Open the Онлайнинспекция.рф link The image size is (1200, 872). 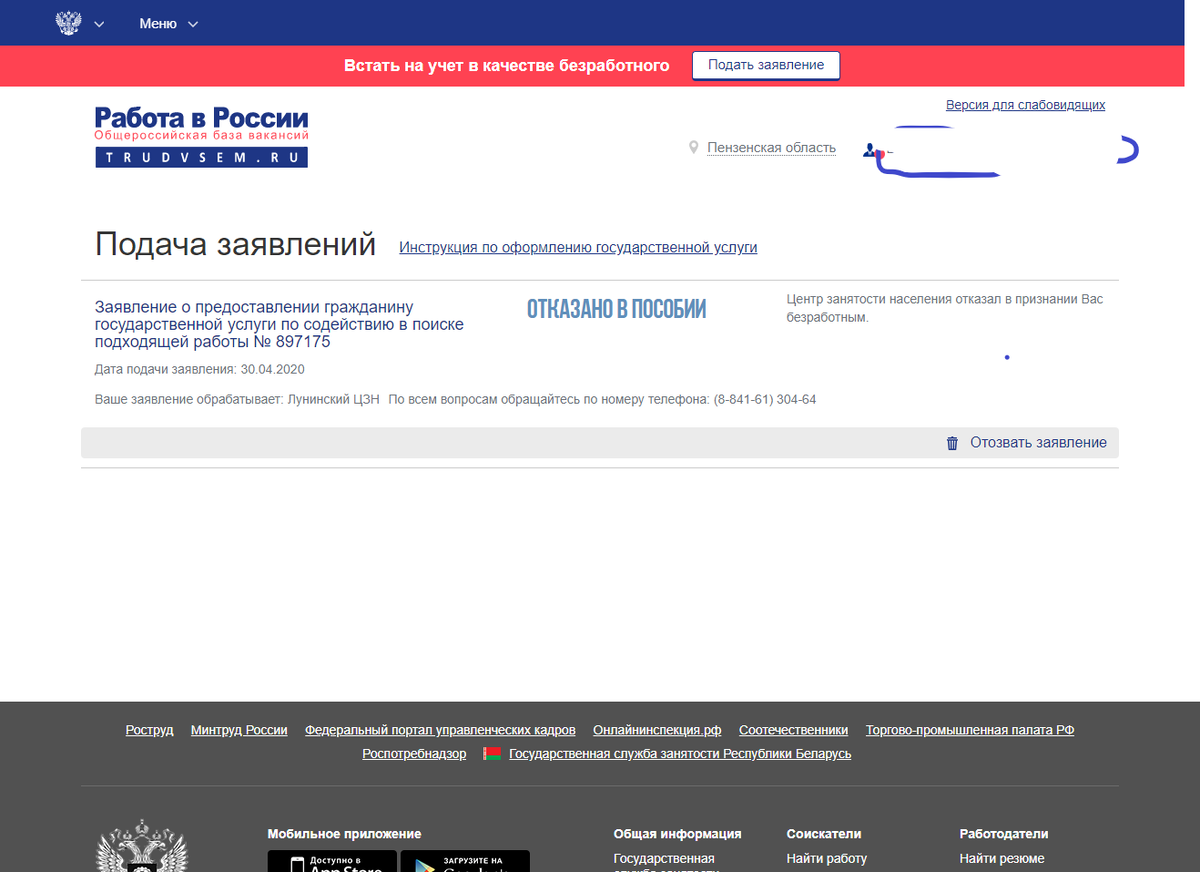[x=657, y=731]
